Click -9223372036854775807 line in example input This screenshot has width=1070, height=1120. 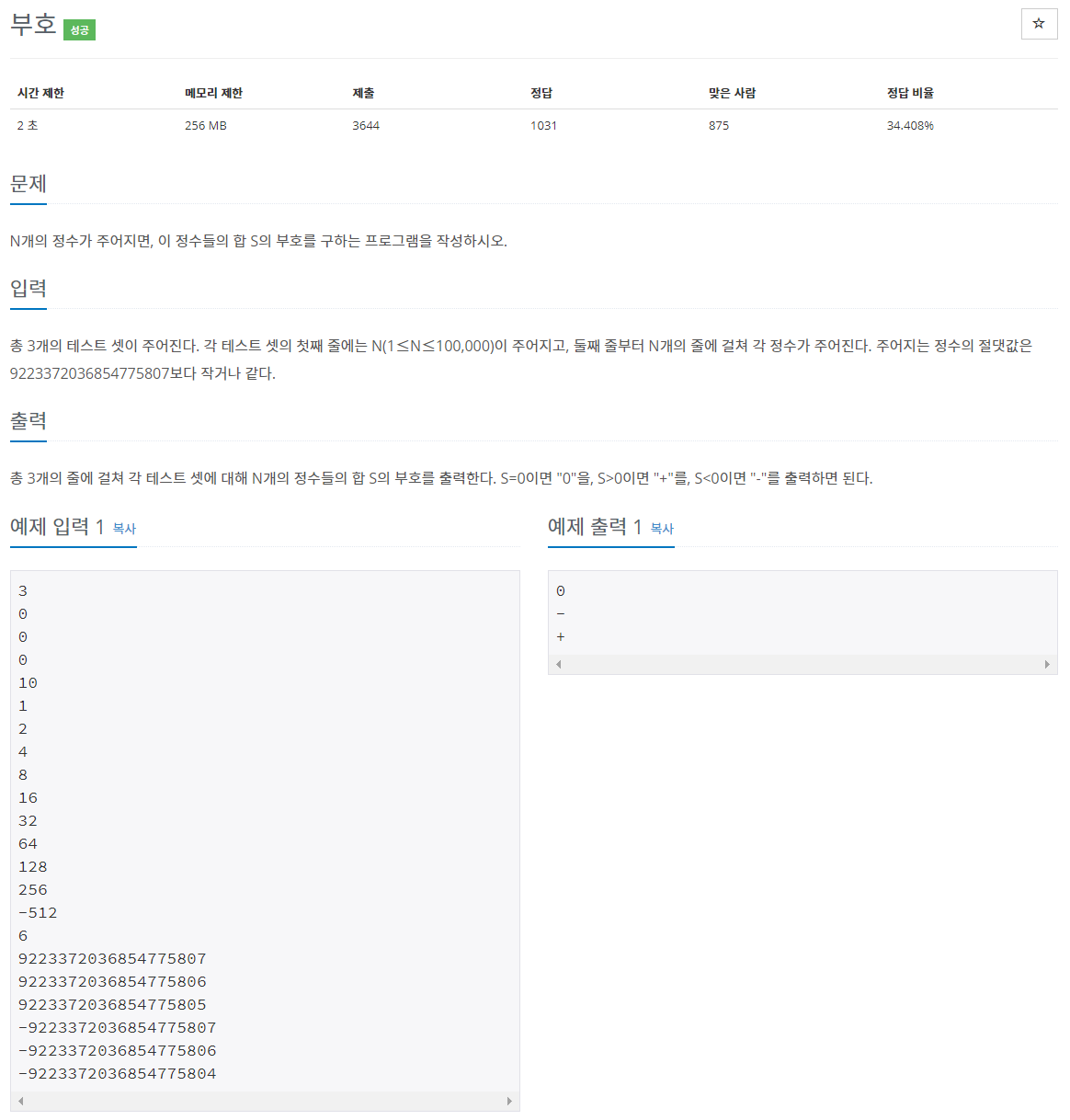(x=118, y=1028)
